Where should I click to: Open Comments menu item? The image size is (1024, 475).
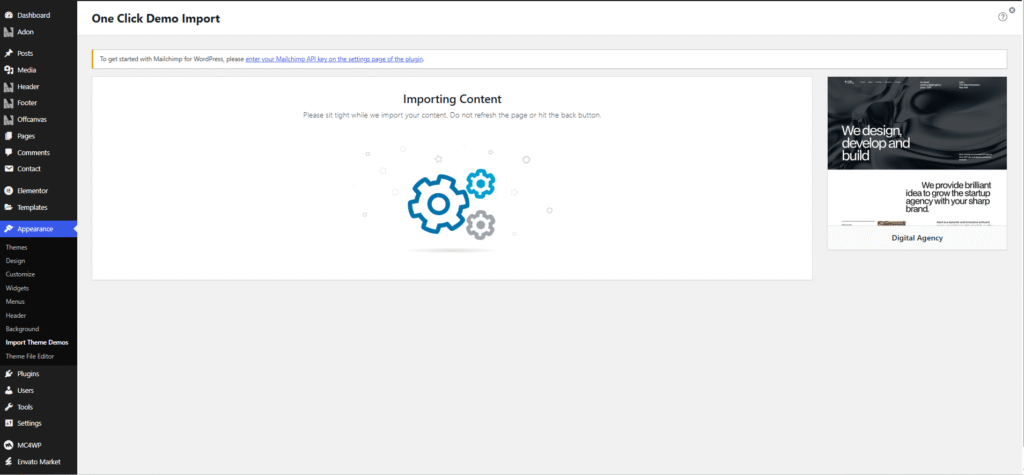tap(34, 152)
